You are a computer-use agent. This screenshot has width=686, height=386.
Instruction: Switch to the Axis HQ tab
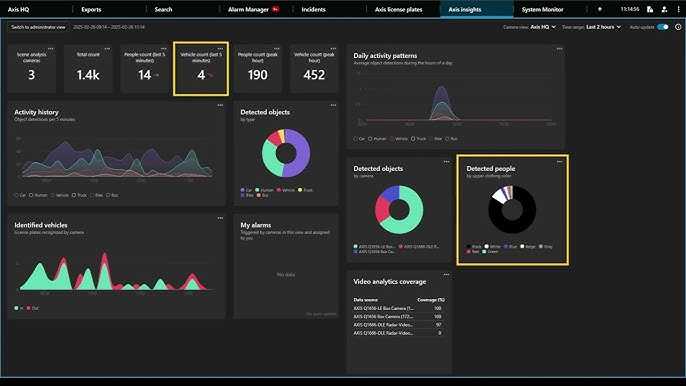pos(18,9)
